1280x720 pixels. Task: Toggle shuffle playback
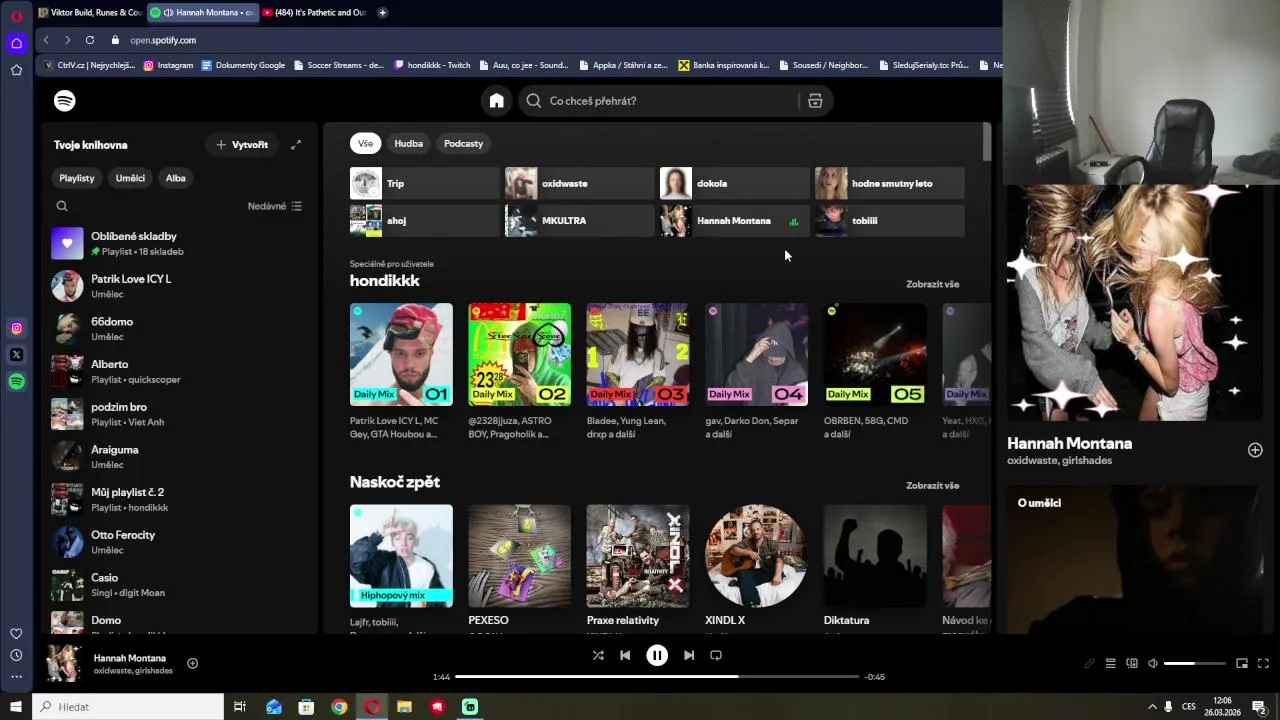point(598,655)
